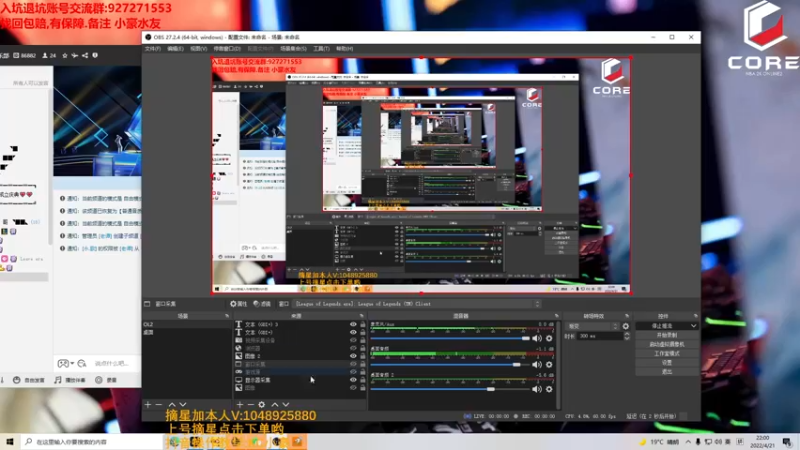Screen dimensions: 800x450
Task: Select the OL2 scene
Action: [x=186, y=324]
